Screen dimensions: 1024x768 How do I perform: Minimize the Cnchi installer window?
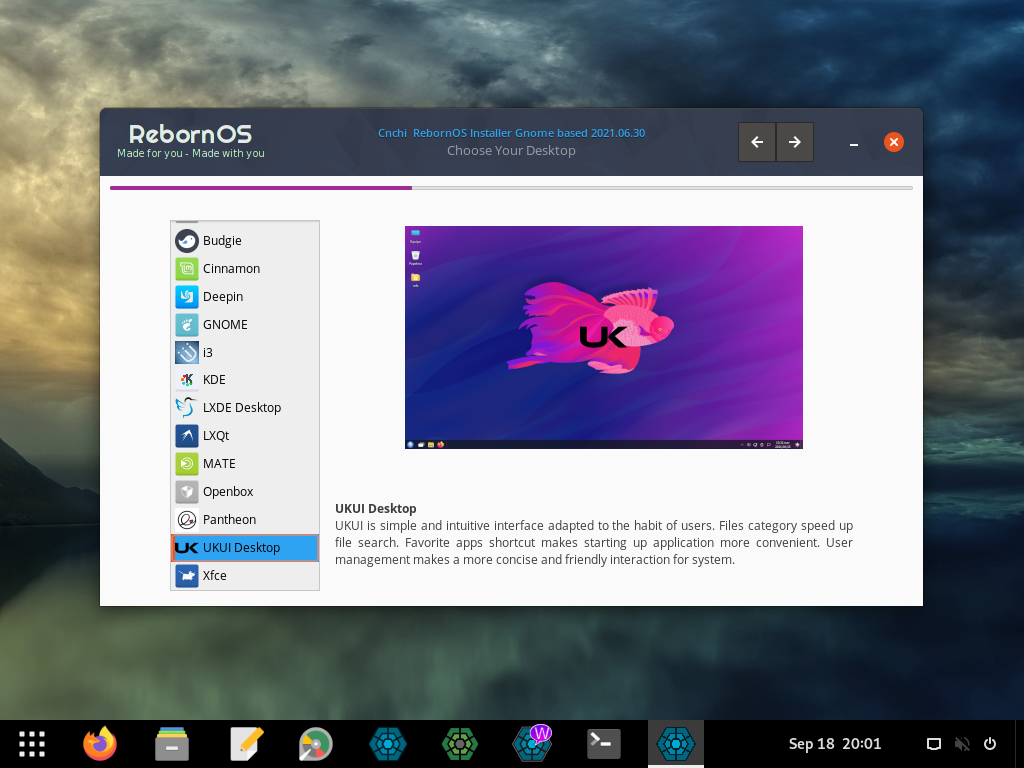854,143
